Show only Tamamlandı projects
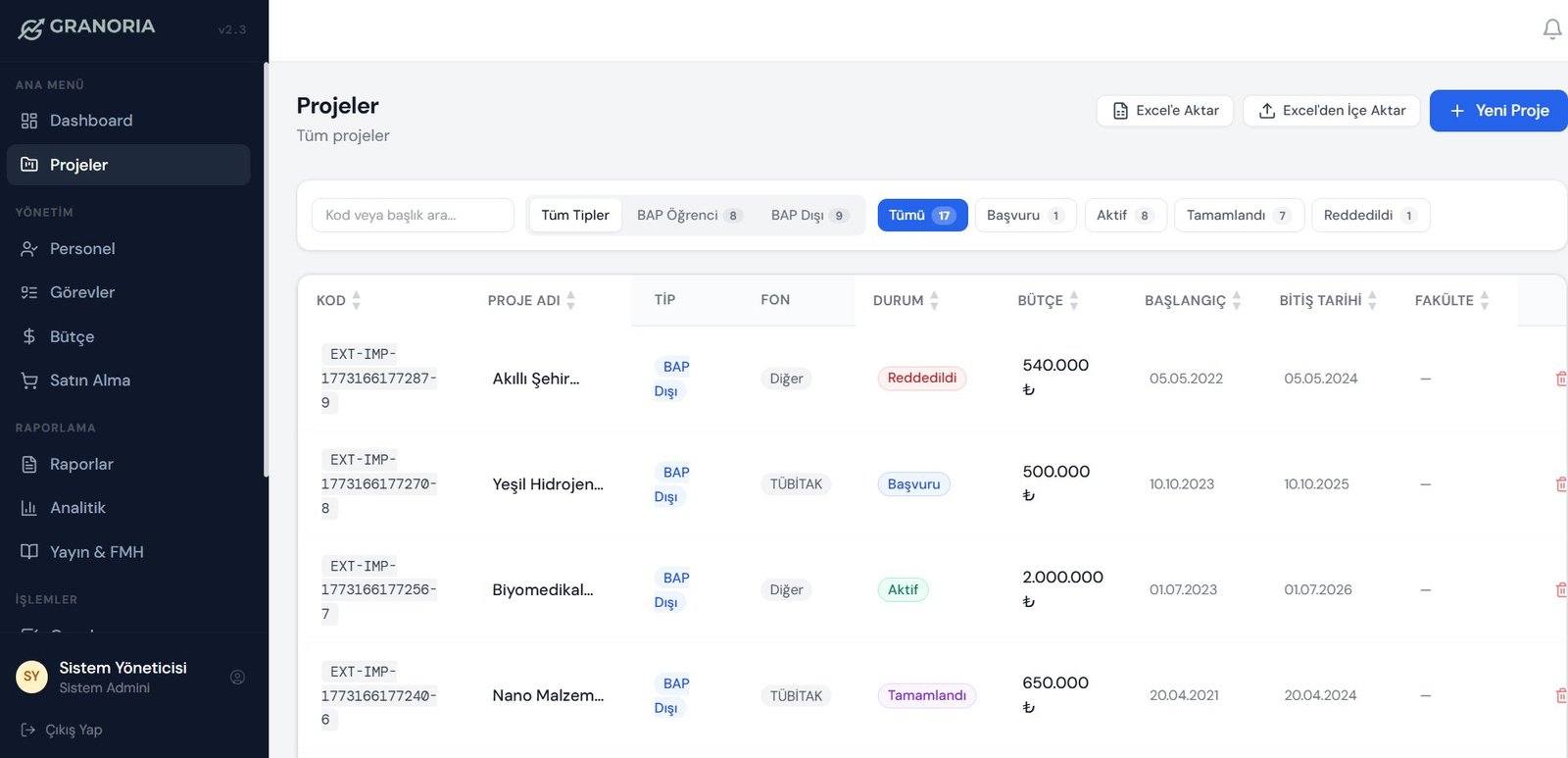Image resolution: width=1568 pixels, height=758 pixels. [1238, 216]
